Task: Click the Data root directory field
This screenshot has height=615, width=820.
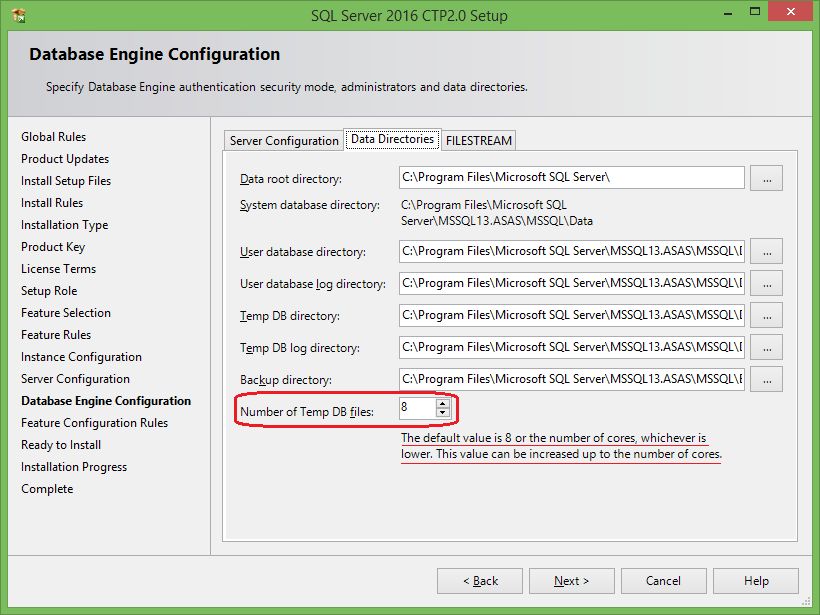Action: 572,178
